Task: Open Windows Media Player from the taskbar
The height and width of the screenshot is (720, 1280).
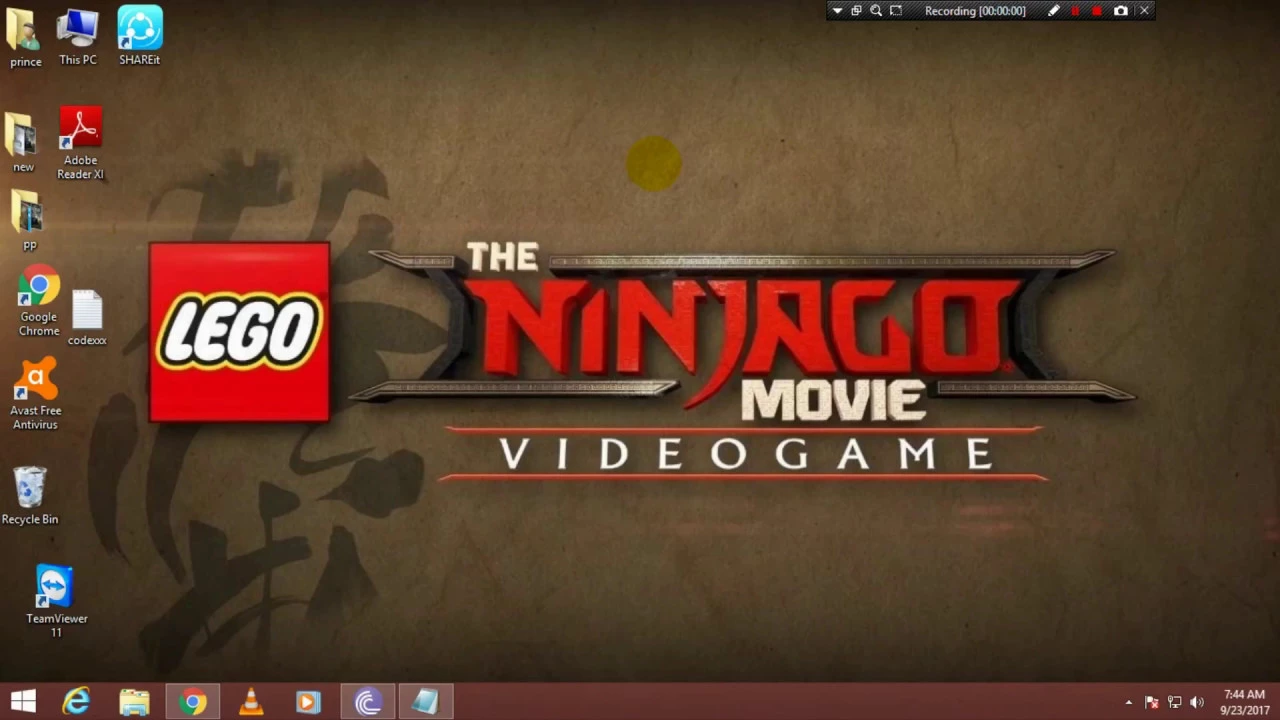Action: pos(308,702)
